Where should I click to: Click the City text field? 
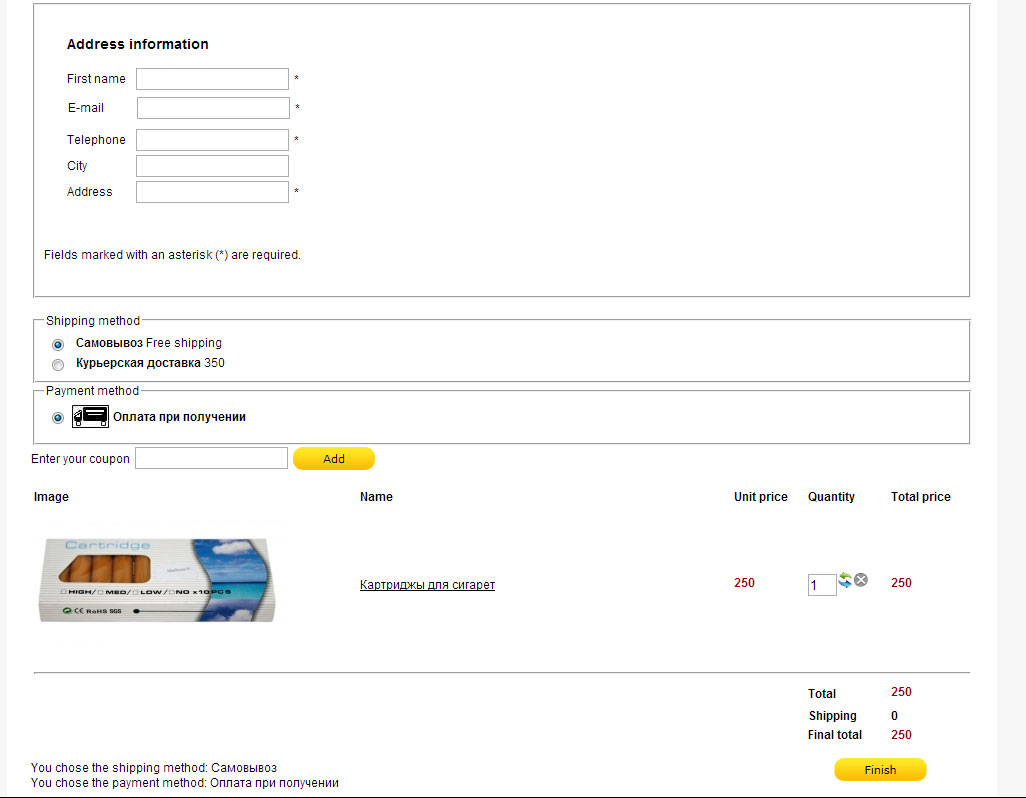(212, 166)
